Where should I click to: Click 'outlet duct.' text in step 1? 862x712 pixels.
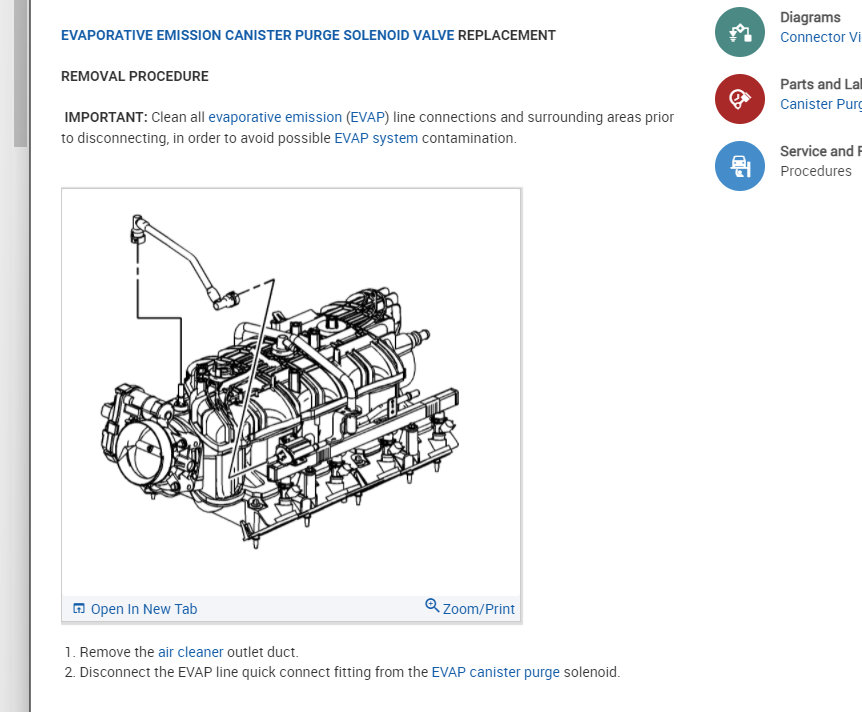click(263, 652)
